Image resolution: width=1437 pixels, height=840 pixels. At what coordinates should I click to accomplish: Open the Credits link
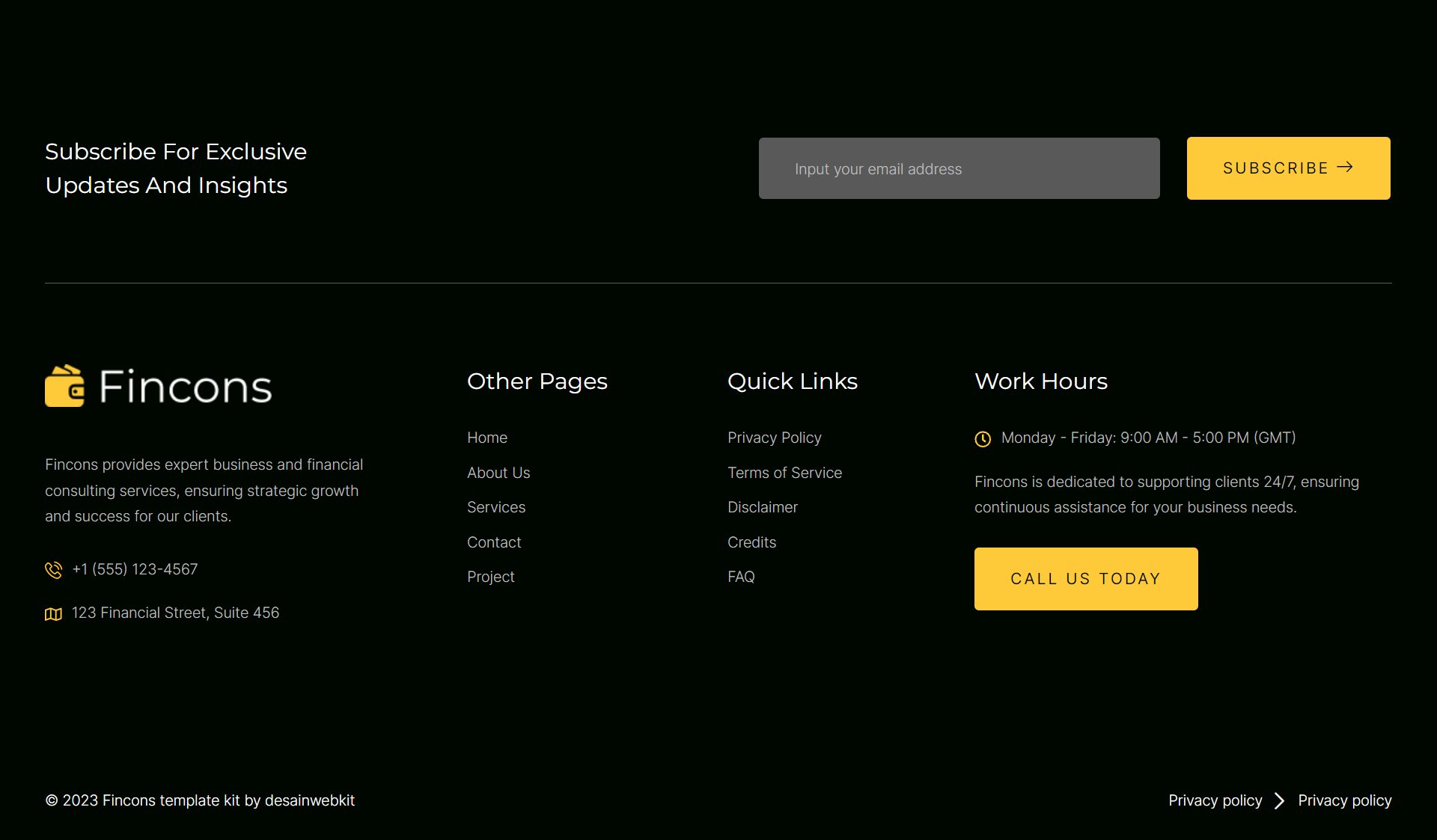pos(752,542)
